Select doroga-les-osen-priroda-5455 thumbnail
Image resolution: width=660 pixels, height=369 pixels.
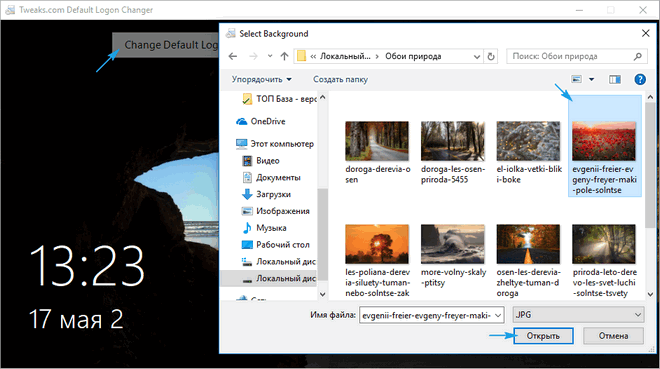point(452,141)
